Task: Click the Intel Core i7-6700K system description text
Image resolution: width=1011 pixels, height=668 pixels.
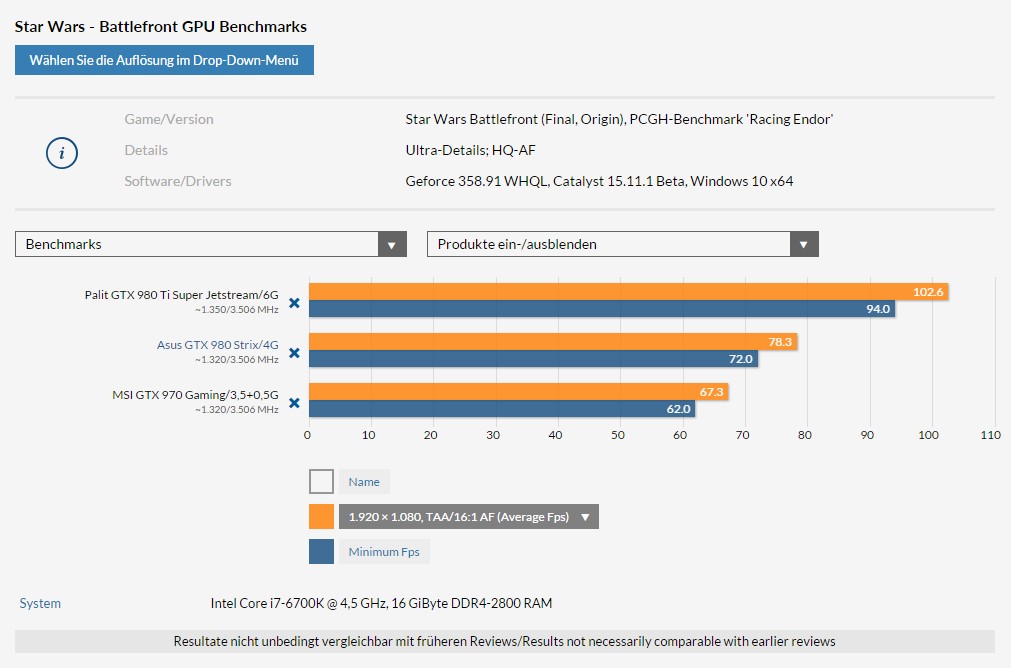Action: click(381, 603)
